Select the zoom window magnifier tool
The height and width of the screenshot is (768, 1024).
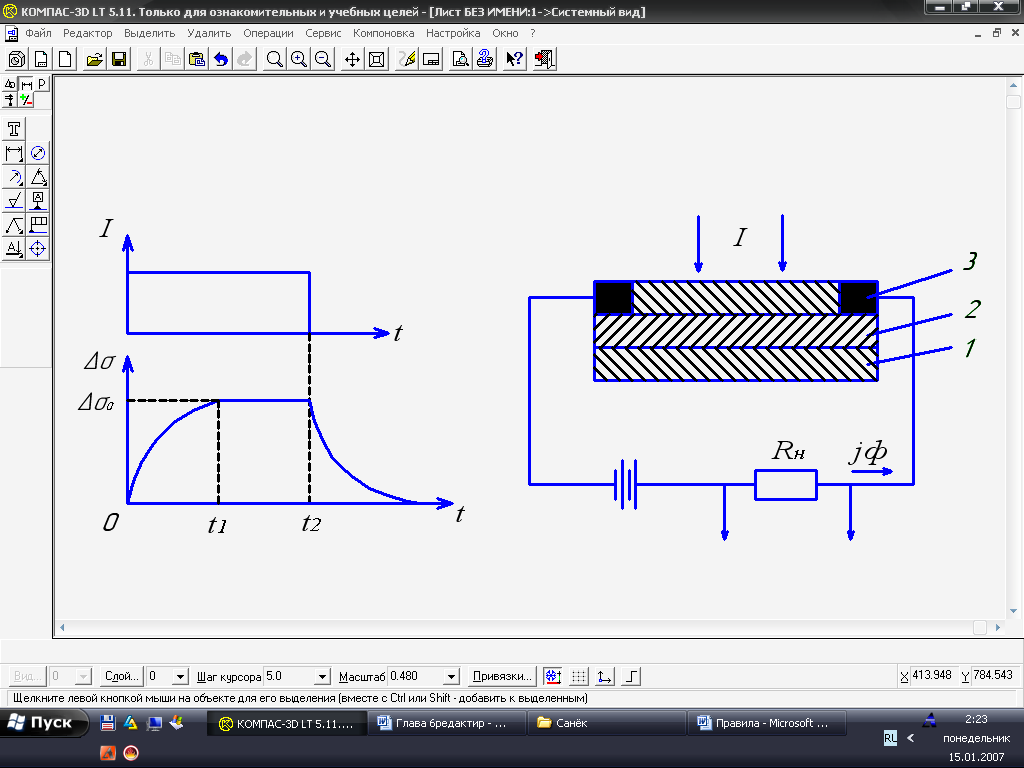click(275, 59)
